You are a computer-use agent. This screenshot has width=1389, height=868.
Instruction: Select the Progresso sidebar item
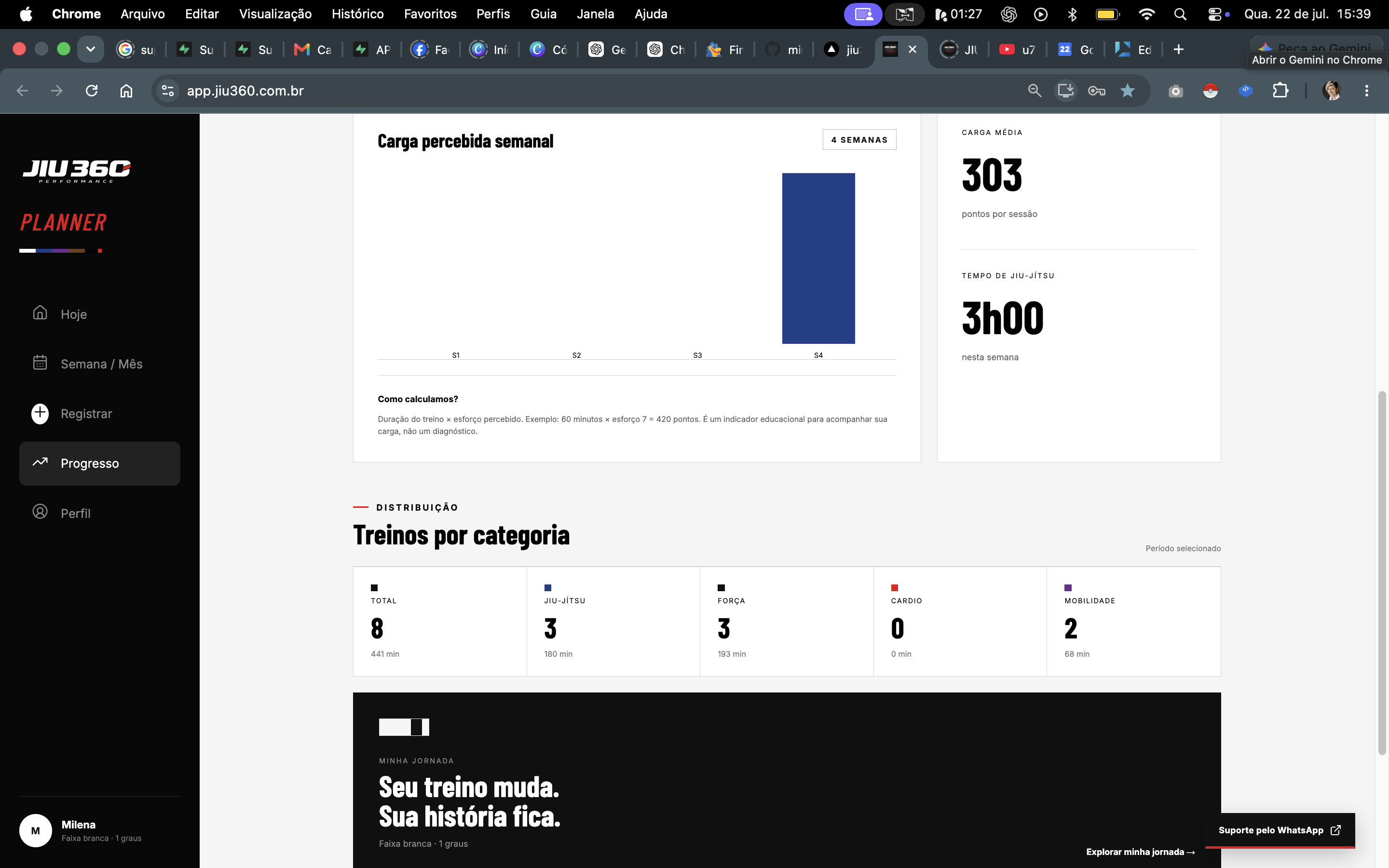(99, 463)
